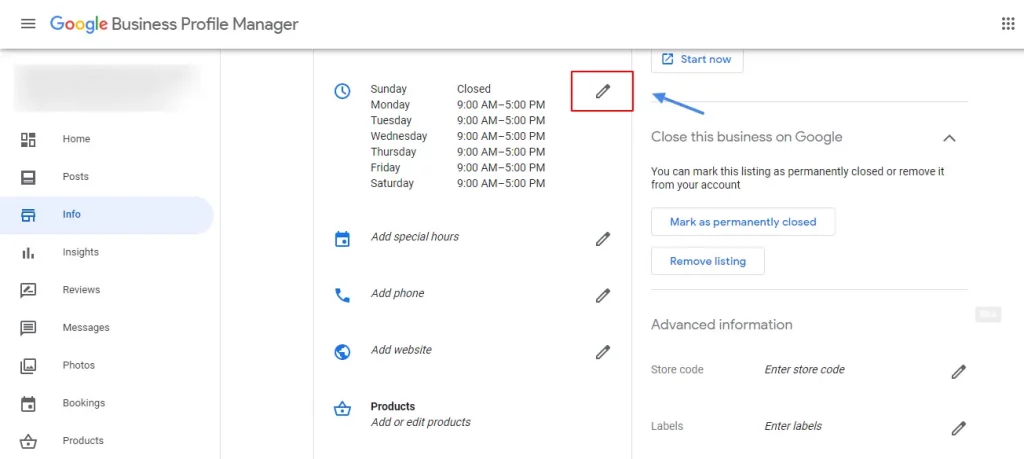Screen dimensions: 1024x459
Task: Click the clock icon beside hours
Action: pos(342,91)
